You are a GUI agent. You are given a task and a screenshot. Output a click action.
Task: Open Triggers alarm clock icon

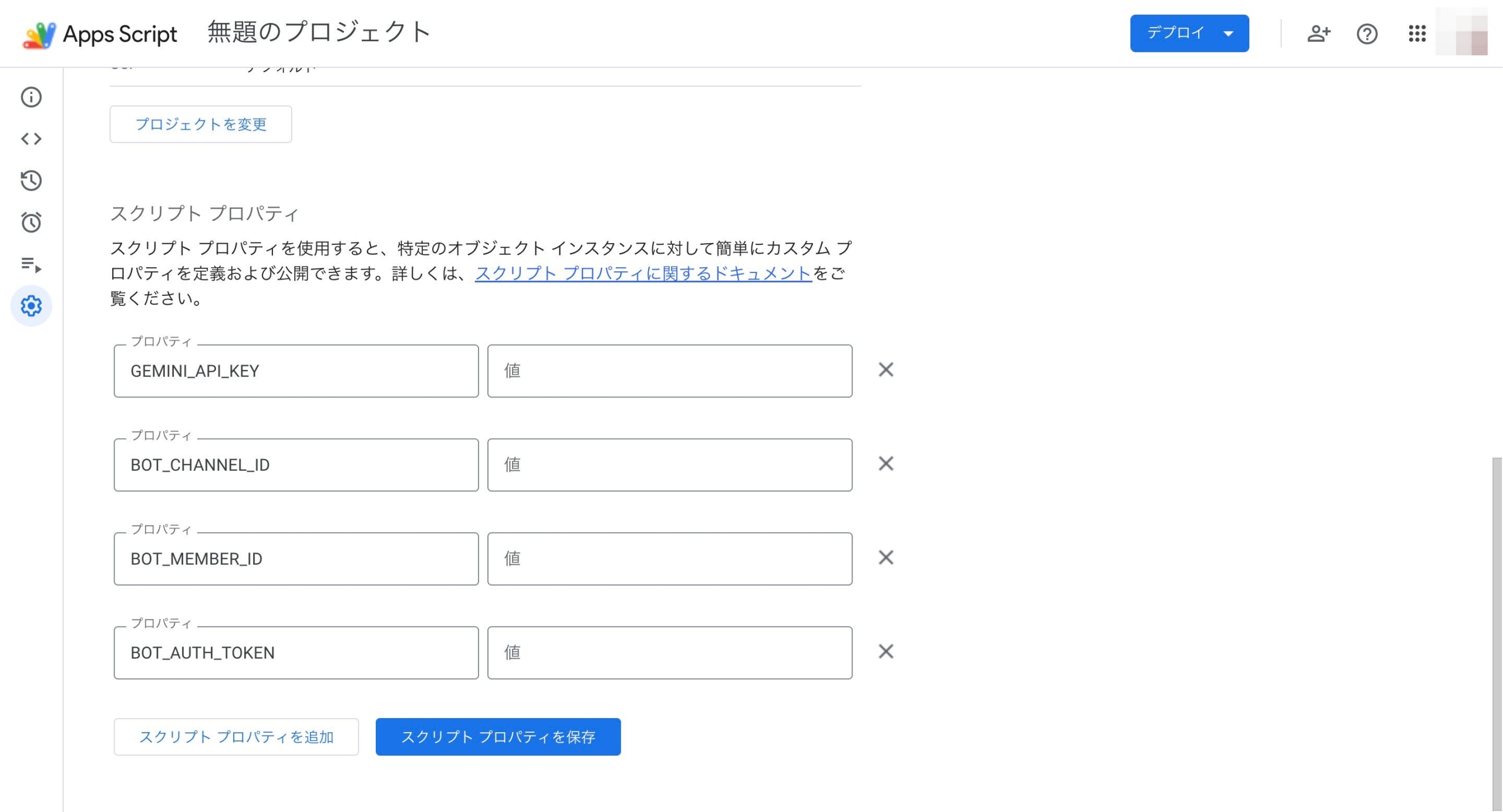[x=31, y=223]
